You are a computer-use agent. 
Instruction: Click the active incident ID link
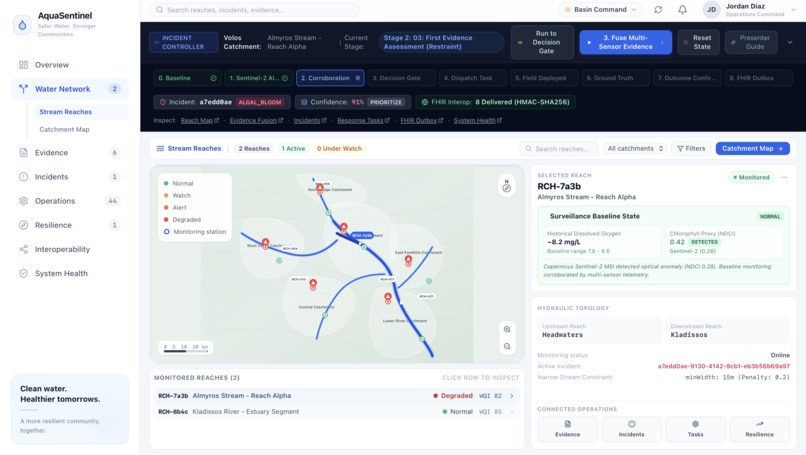pyautogui.click(x=723, y=366)
